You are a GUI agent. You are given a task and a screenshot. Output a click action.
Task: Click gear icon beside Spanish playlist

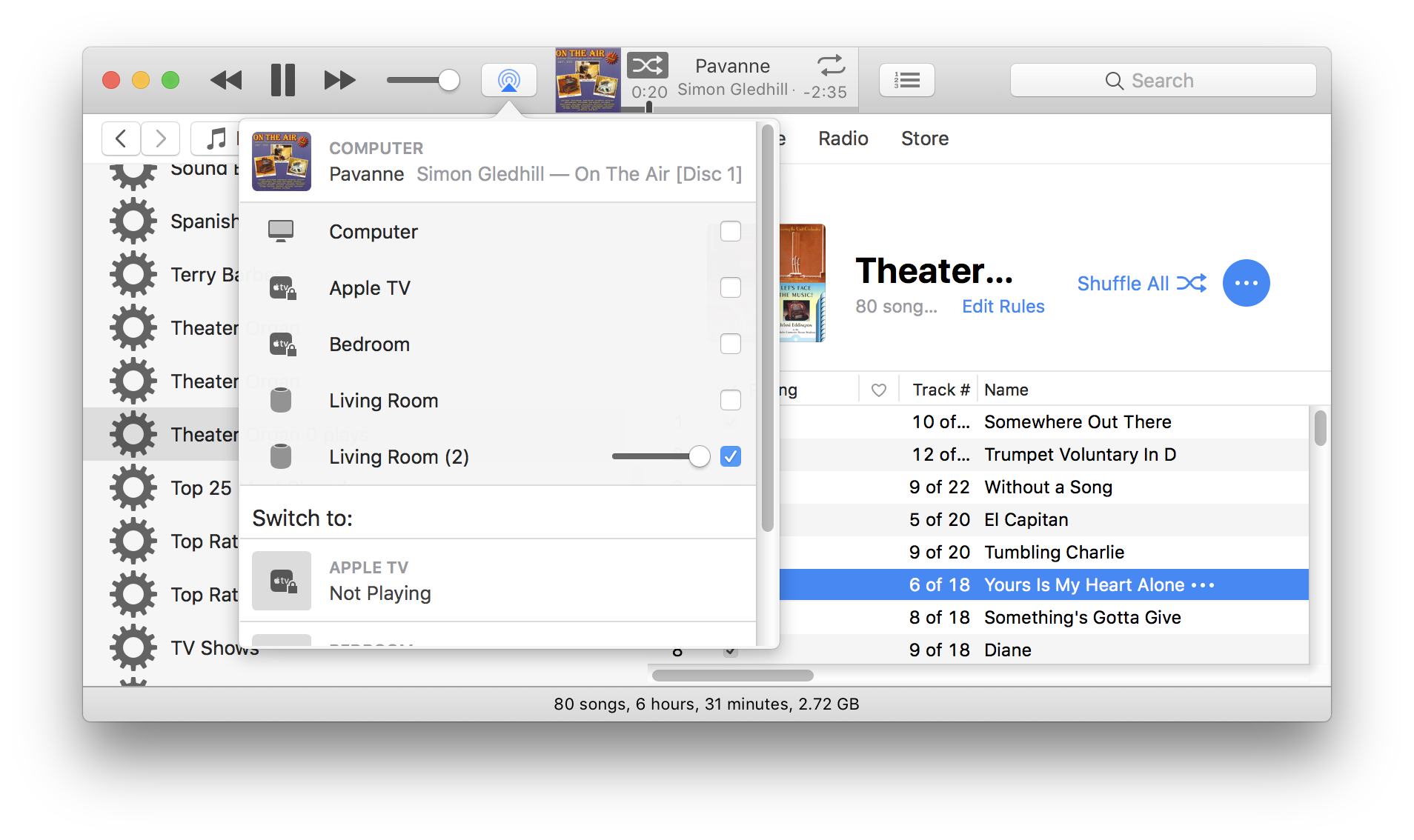(x=133, y=221)
